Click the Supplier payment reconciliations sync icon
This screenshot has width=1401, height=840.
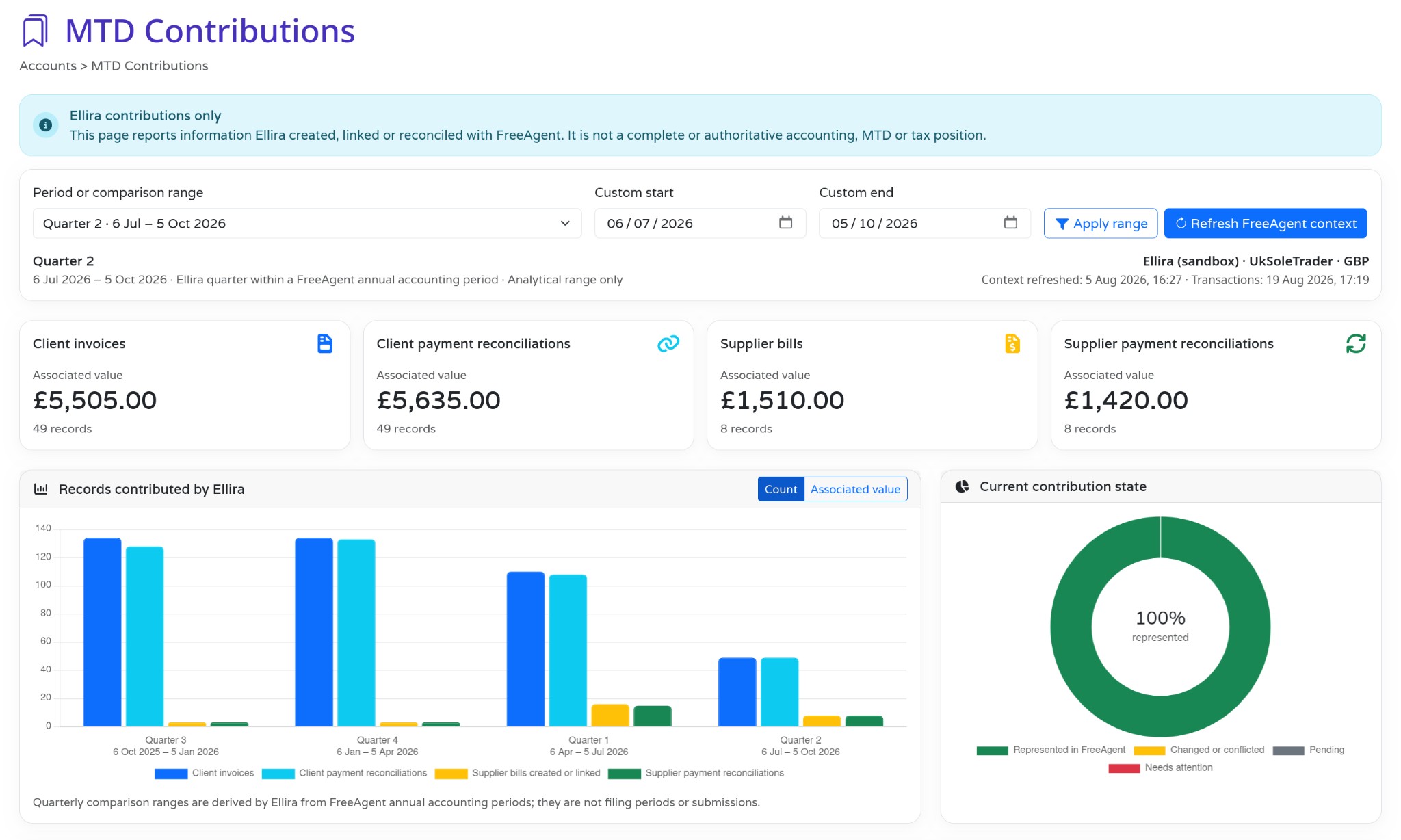pos(1356,343)
